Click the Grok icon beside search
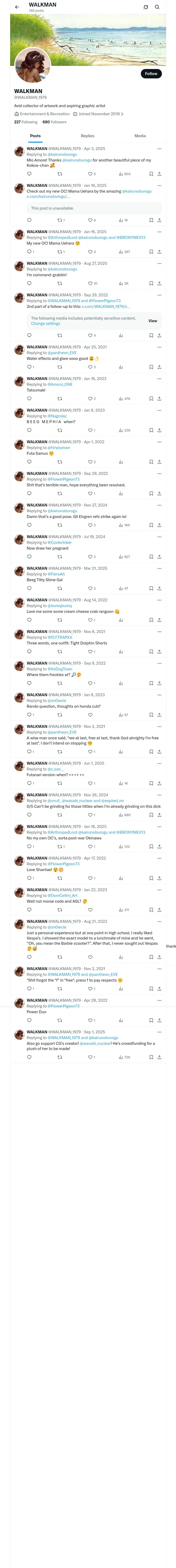176x1568 pixels. (146, 7)
